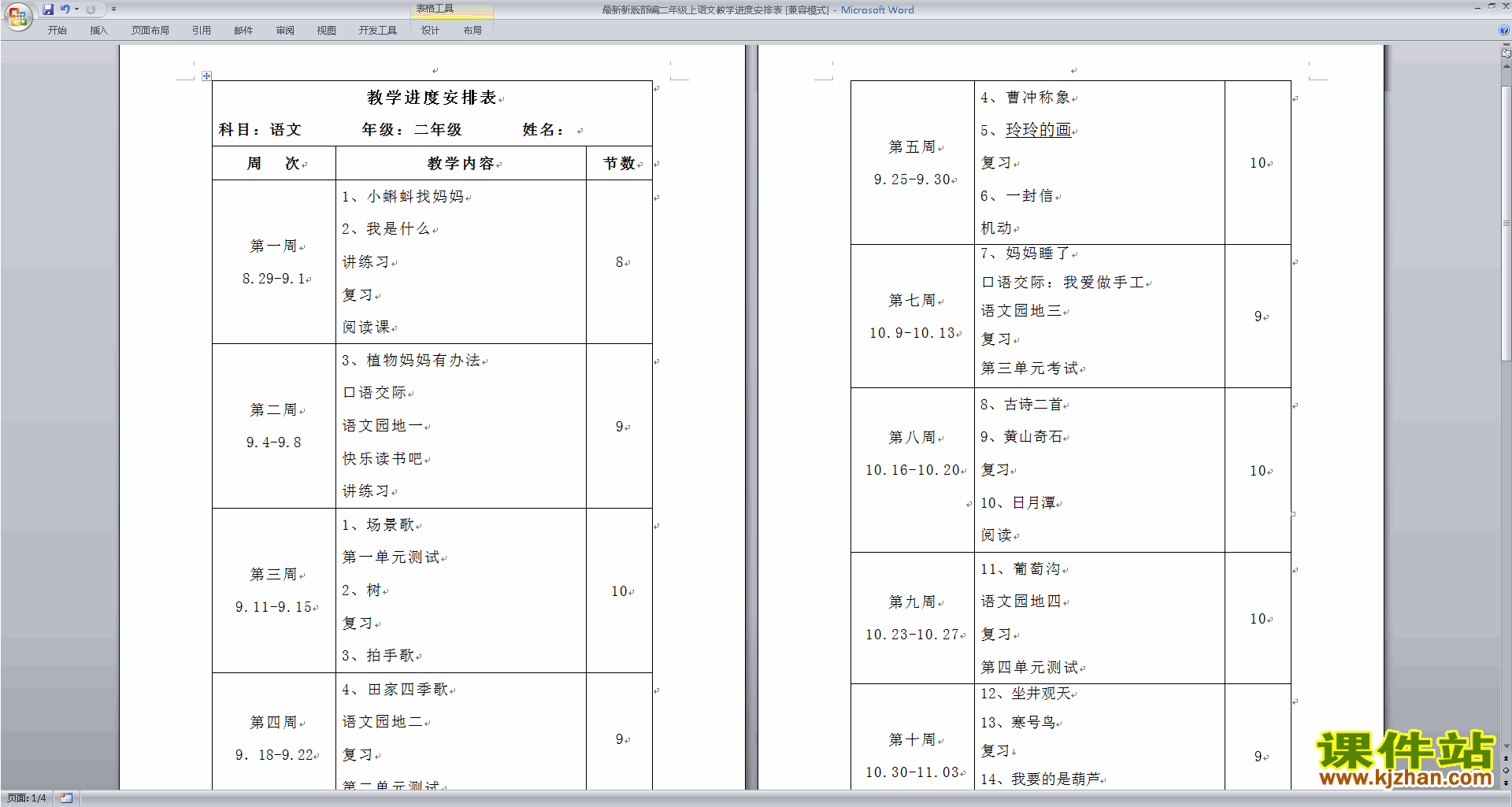1512x807 pixels.
Task: Click page count 页面: 1/4 in status bar
Action: (27, 798)
